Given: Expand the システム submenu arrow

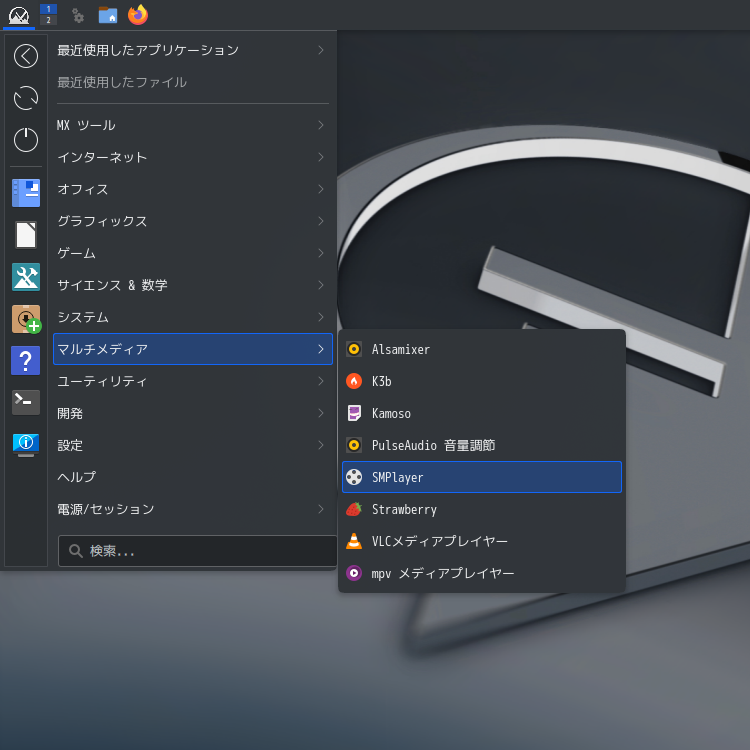Looking at the screenshot, I should (321, 317).
